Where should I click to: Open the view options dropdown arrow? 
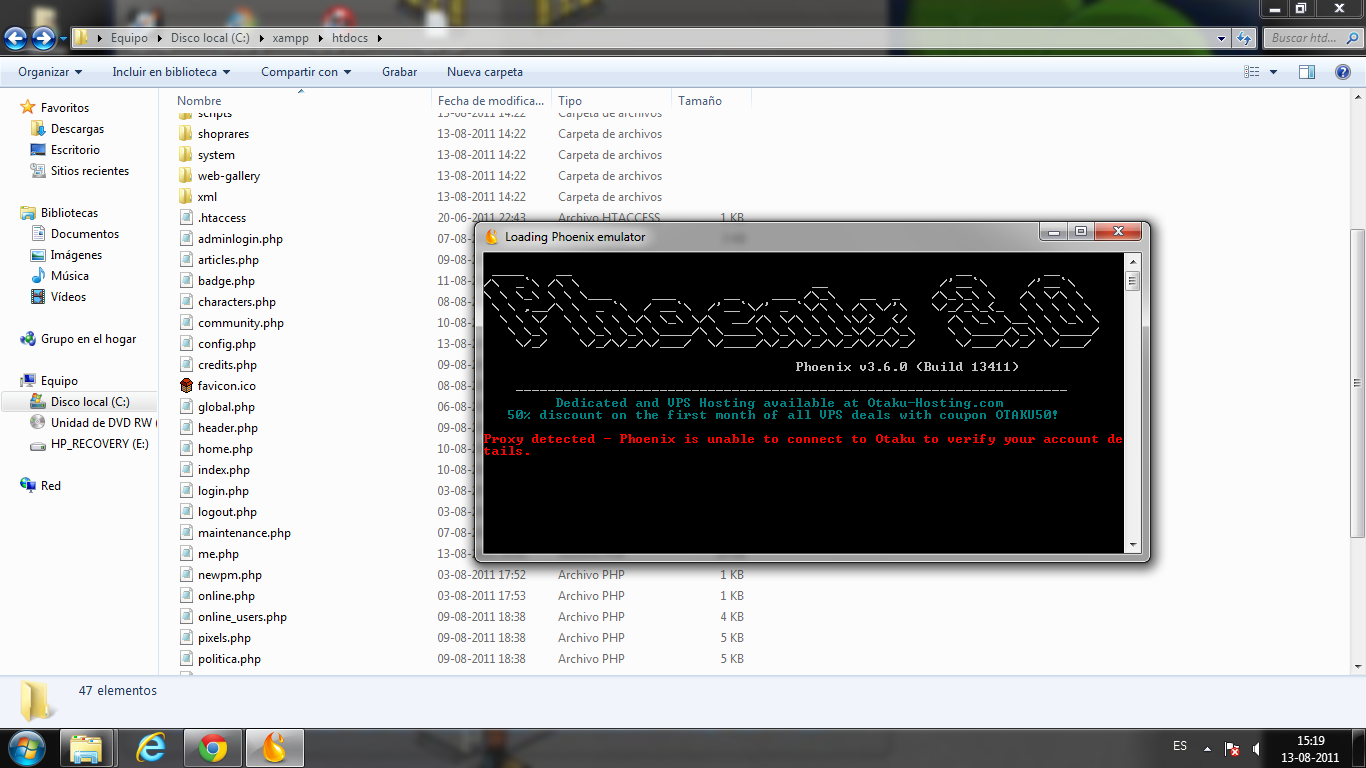coord(1273,72)
